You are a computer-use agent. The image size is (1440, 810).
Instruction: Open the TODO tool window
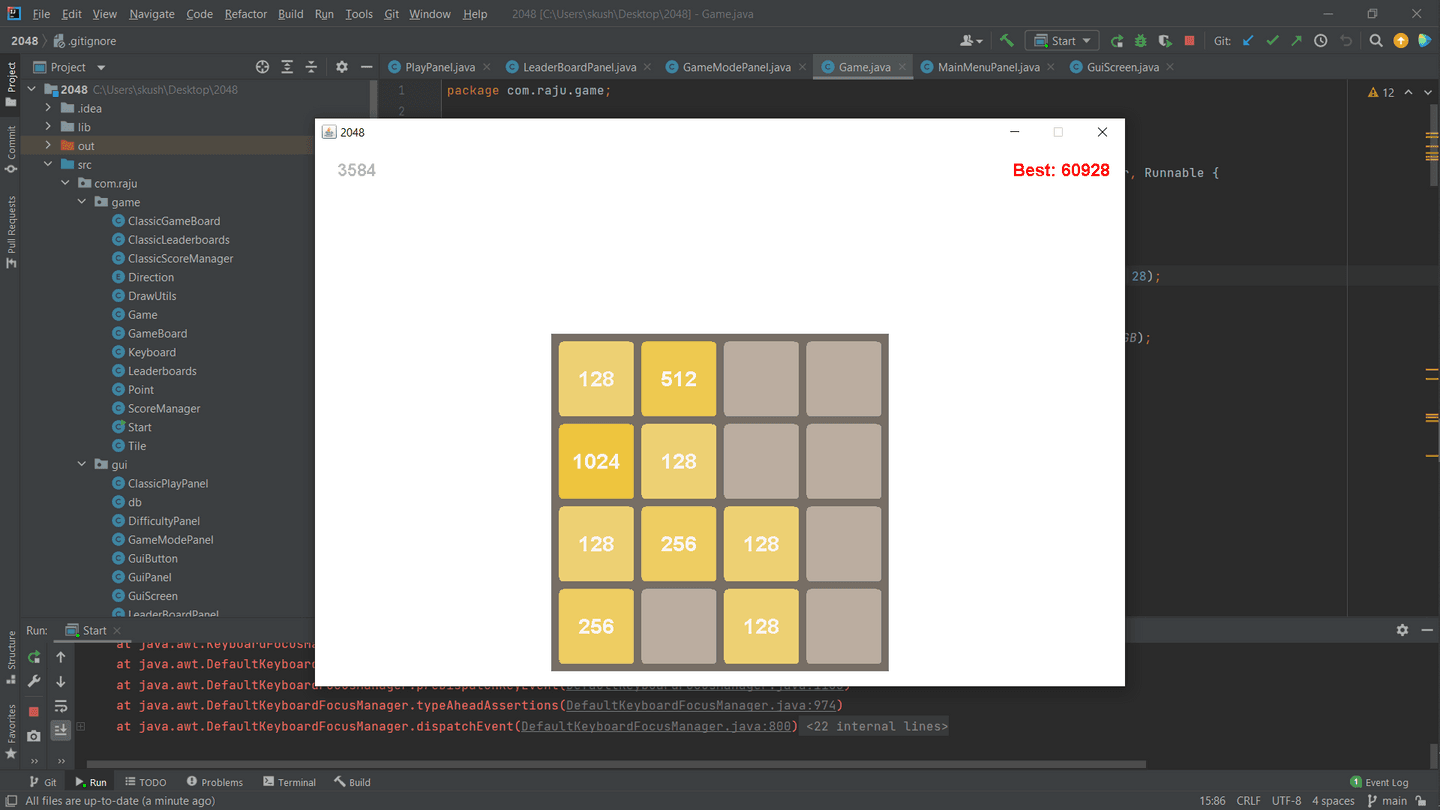click(145, 782)
